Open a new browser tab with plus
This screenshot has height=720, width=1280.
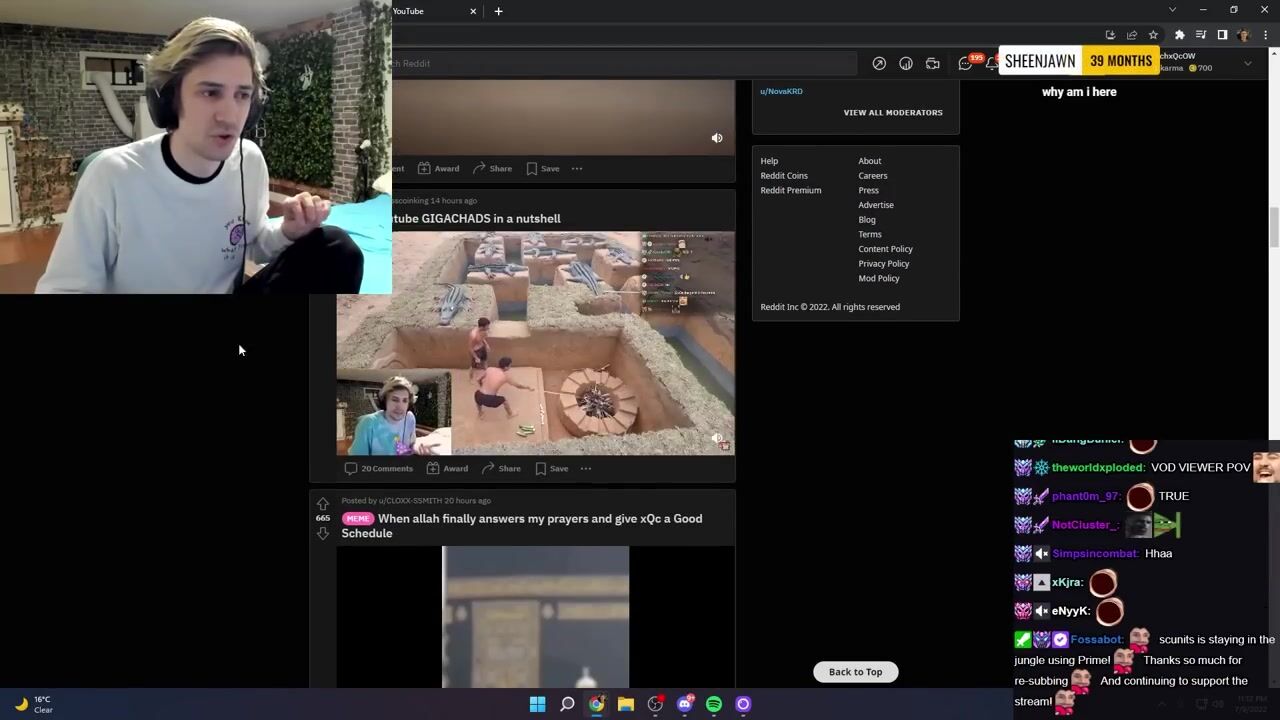coord(498,11)
